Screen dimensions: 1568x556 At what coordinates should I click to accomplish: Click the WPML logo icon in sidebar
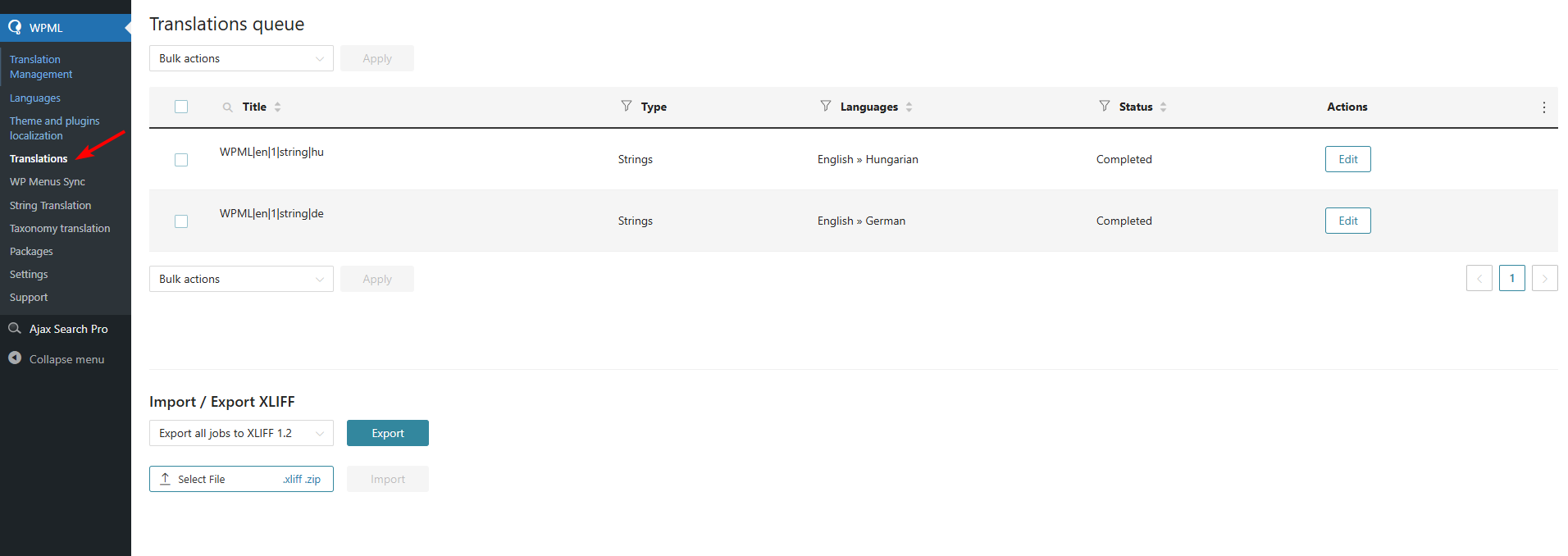point(15,27)
